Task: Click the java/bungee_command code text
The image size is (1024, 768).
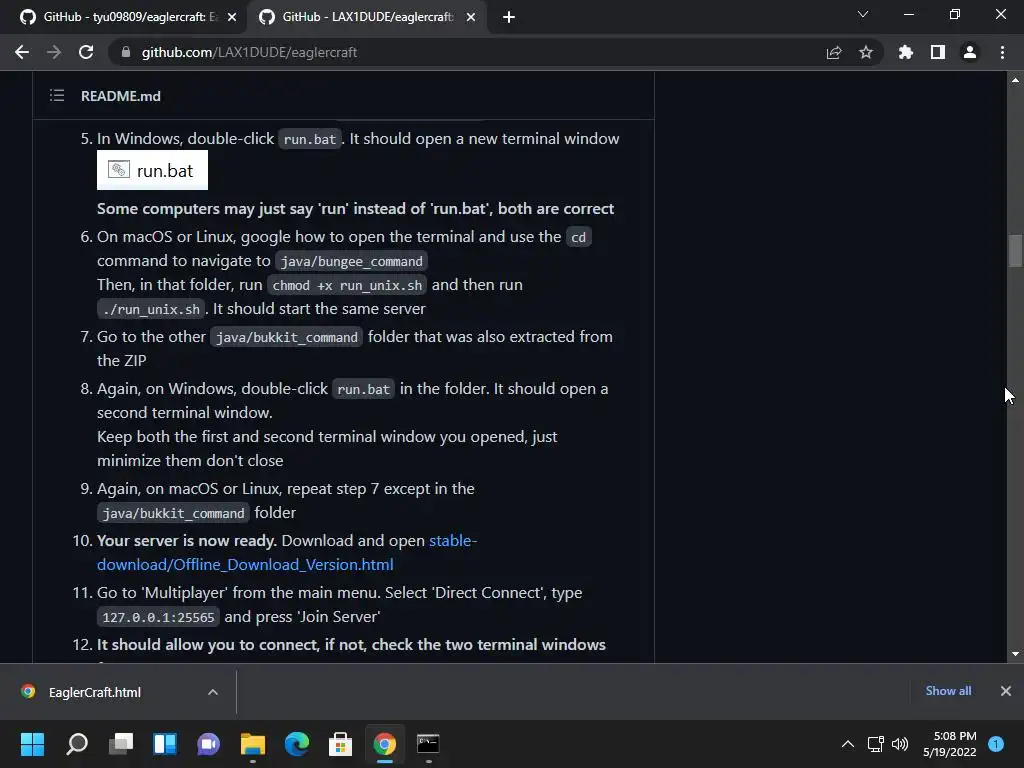Action: pos(351,261)
